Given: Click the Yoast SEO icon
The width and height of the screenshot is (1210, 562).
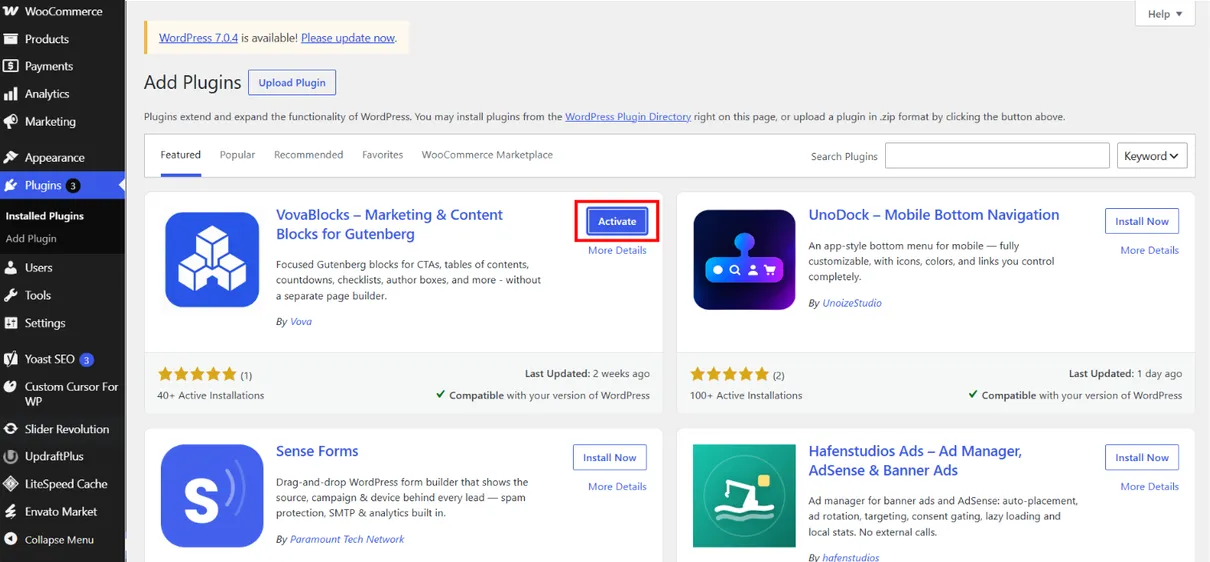Looking at the screenshot, I should click(10, 359).
